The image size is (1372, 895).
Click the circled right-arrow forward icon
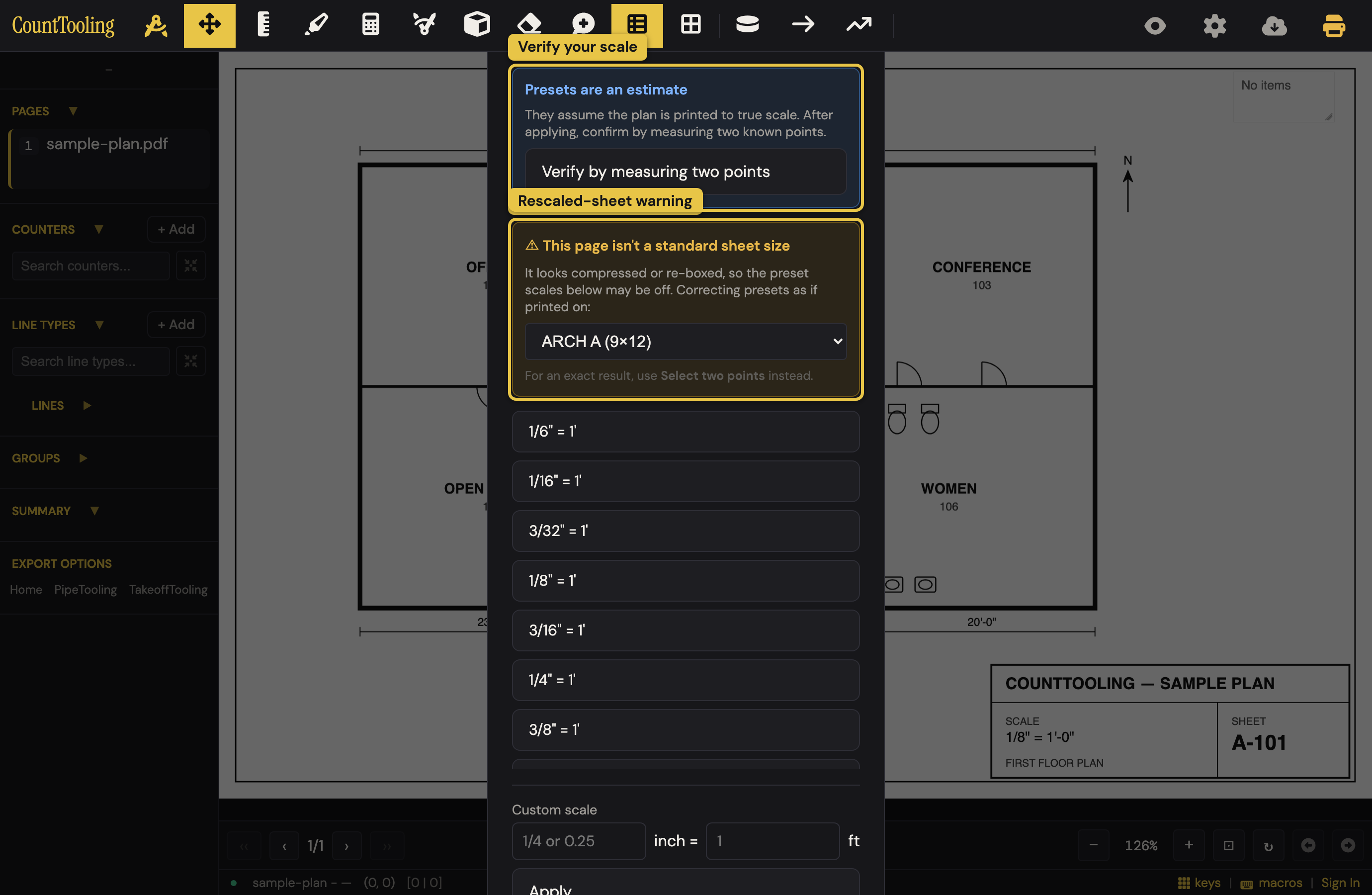point(1348,845)
